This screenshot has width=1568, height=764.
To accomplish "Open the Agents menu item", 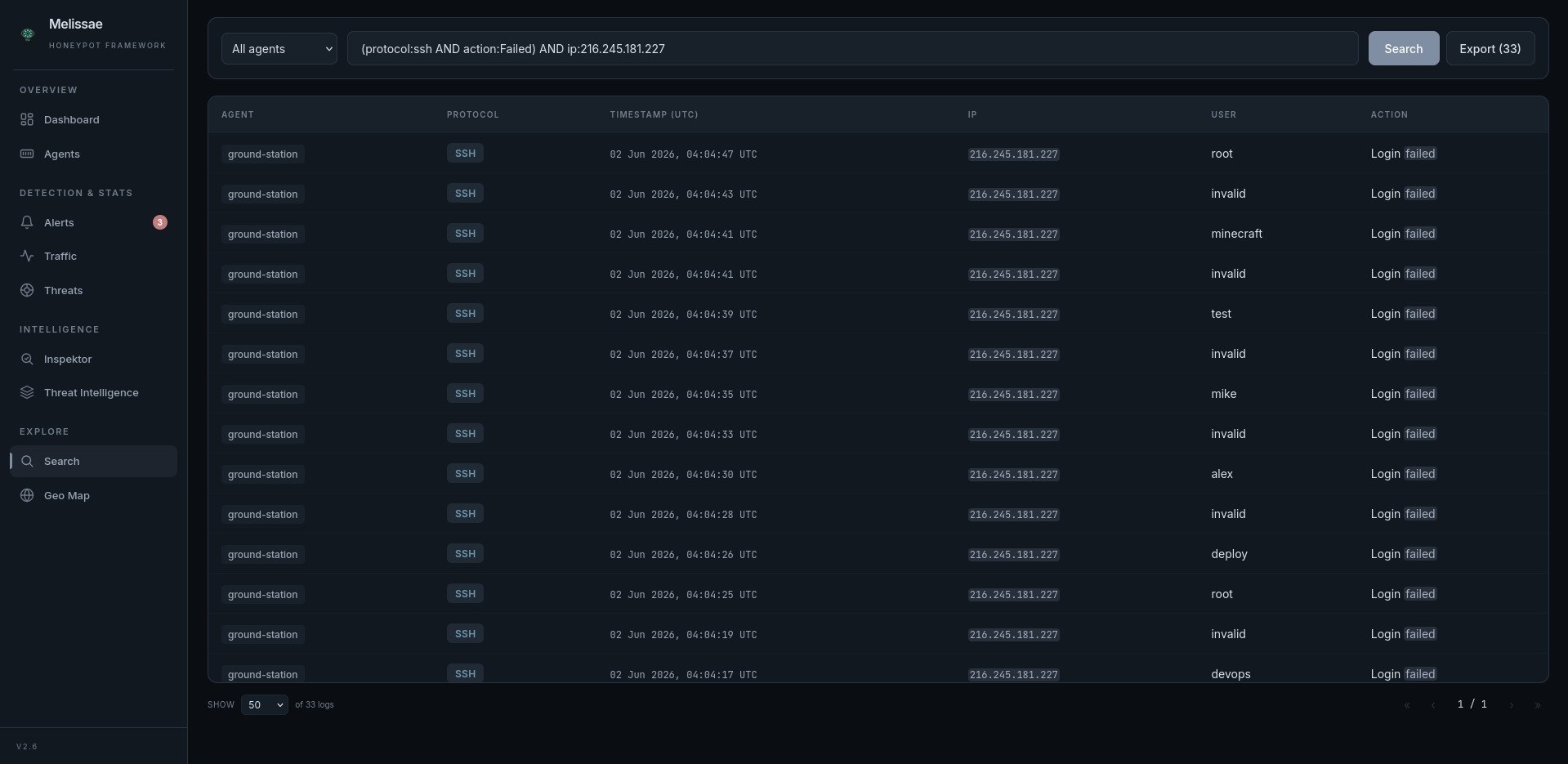I will 93,154.
